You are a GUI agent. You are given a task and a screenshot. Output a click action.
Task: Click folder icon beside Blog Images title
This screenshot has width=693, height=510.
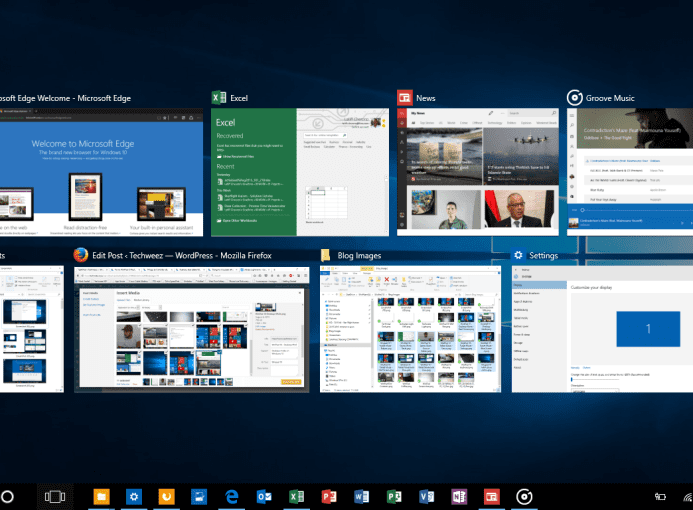tap(326, 255)
